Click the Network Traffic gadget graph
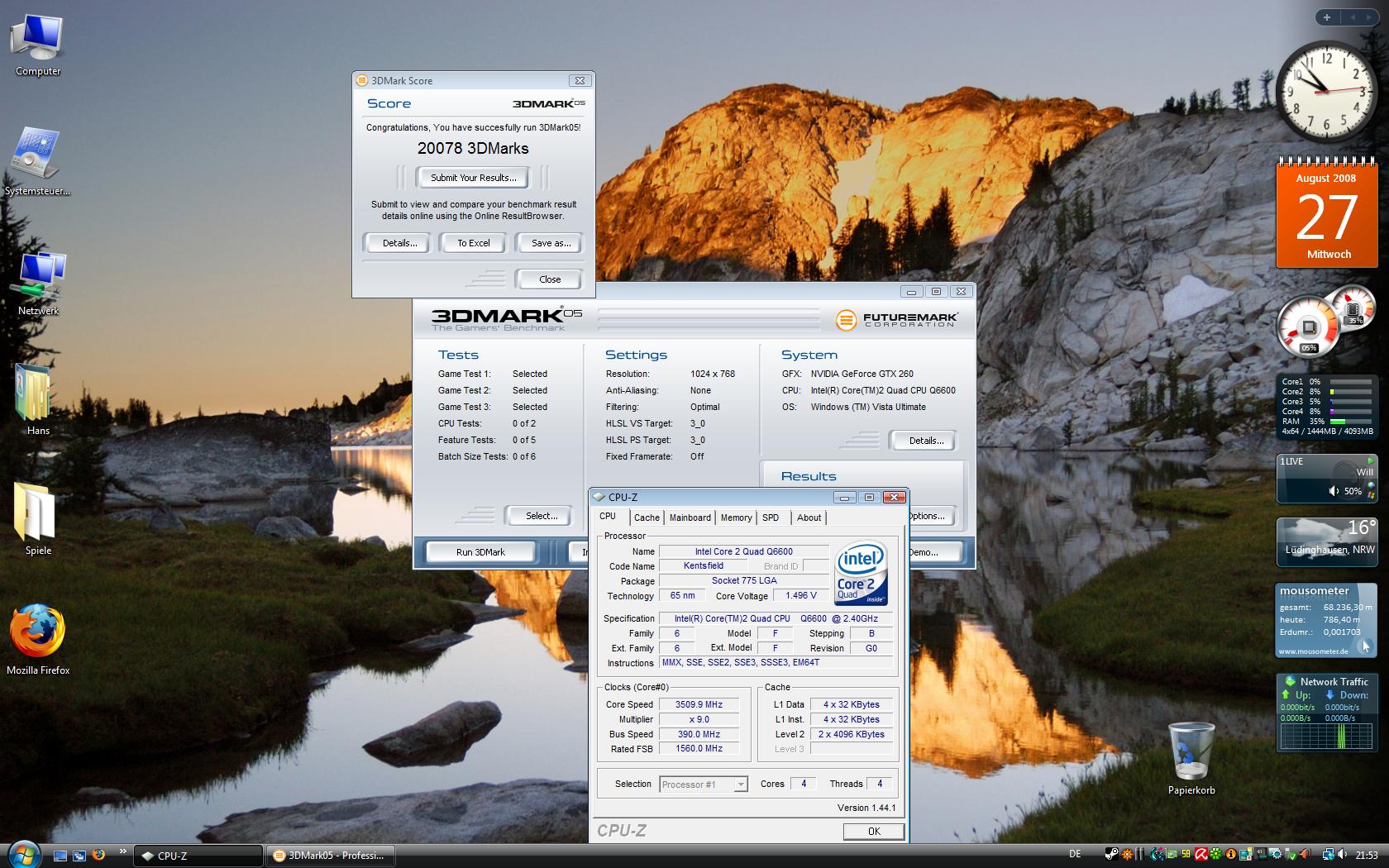1389x868 pixels. (x=1327, y=737)
